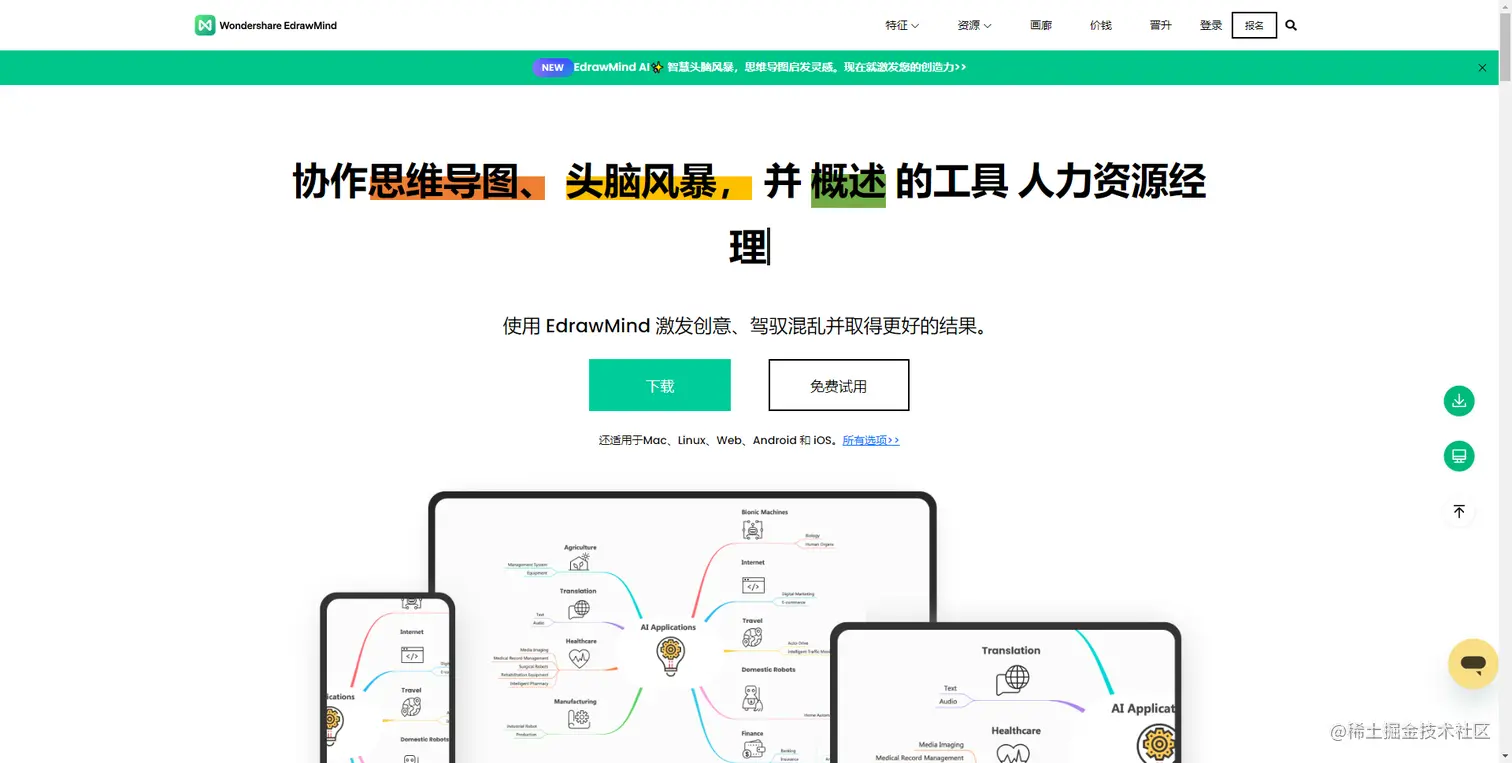1512x763 pixels.
Task: Open the search magnifier icon
Action: (x=1291, y=25)
